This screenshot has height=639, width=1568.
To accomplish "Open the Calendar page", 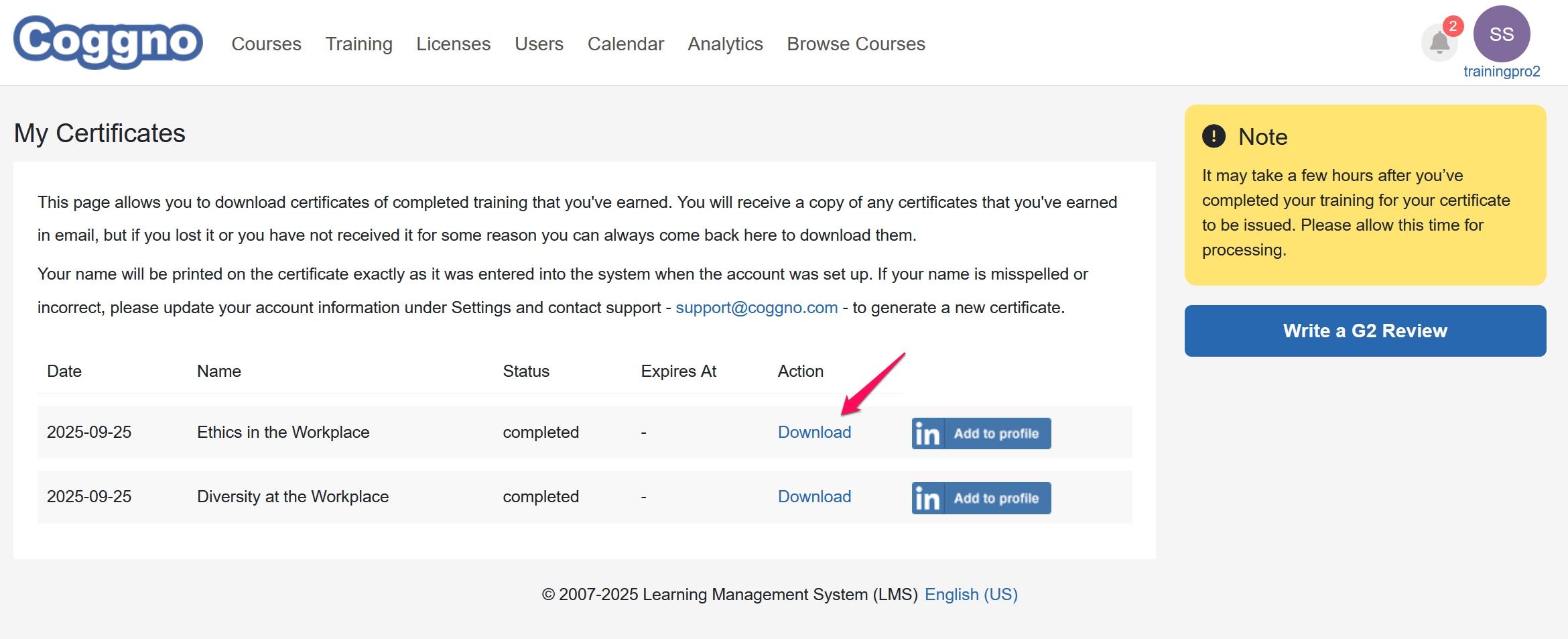I will (x=625, y=44).
